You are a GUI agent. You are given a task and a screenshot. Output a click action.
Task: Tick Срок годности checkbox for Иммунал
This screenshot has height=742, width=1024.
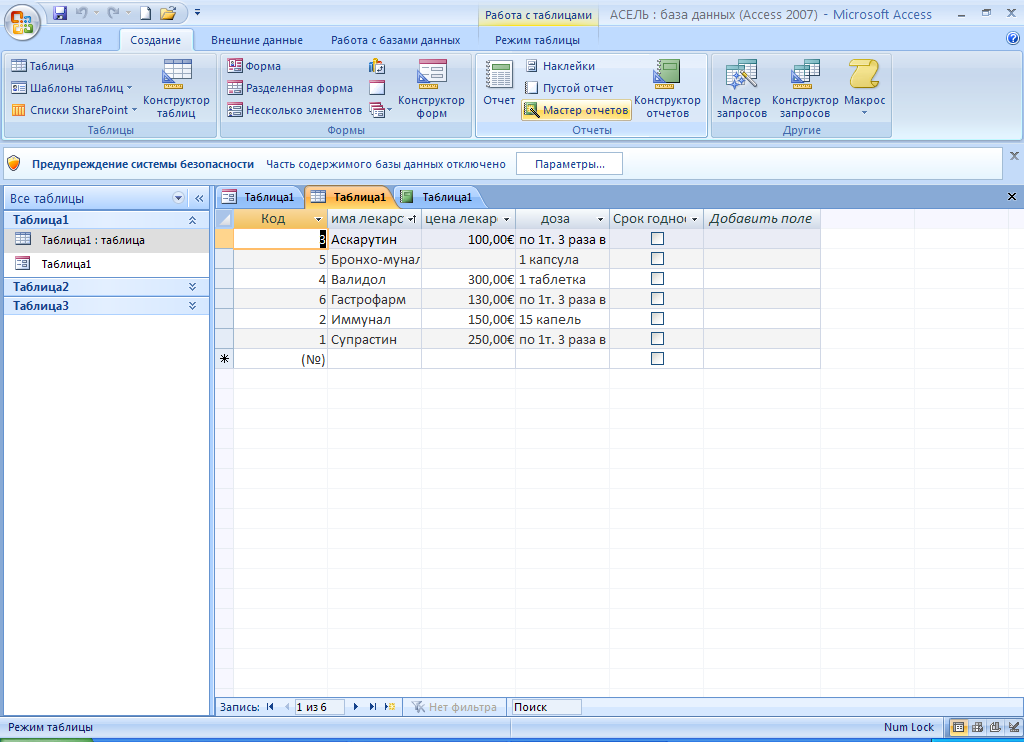[x=657, y=319]
